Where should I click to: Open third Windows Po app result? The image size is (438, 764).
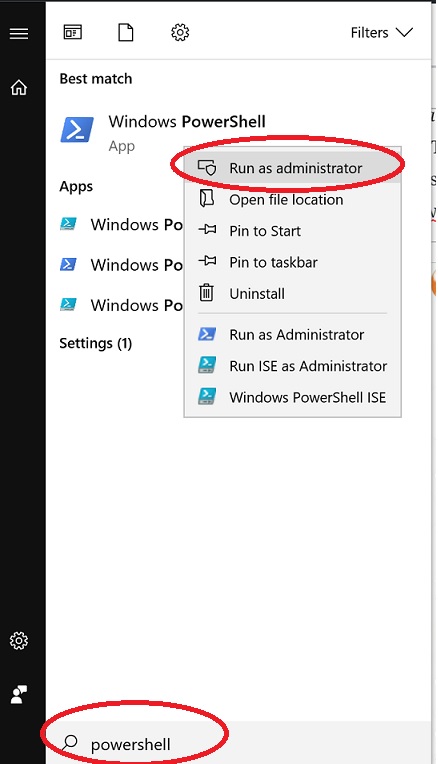pos(121,305)
